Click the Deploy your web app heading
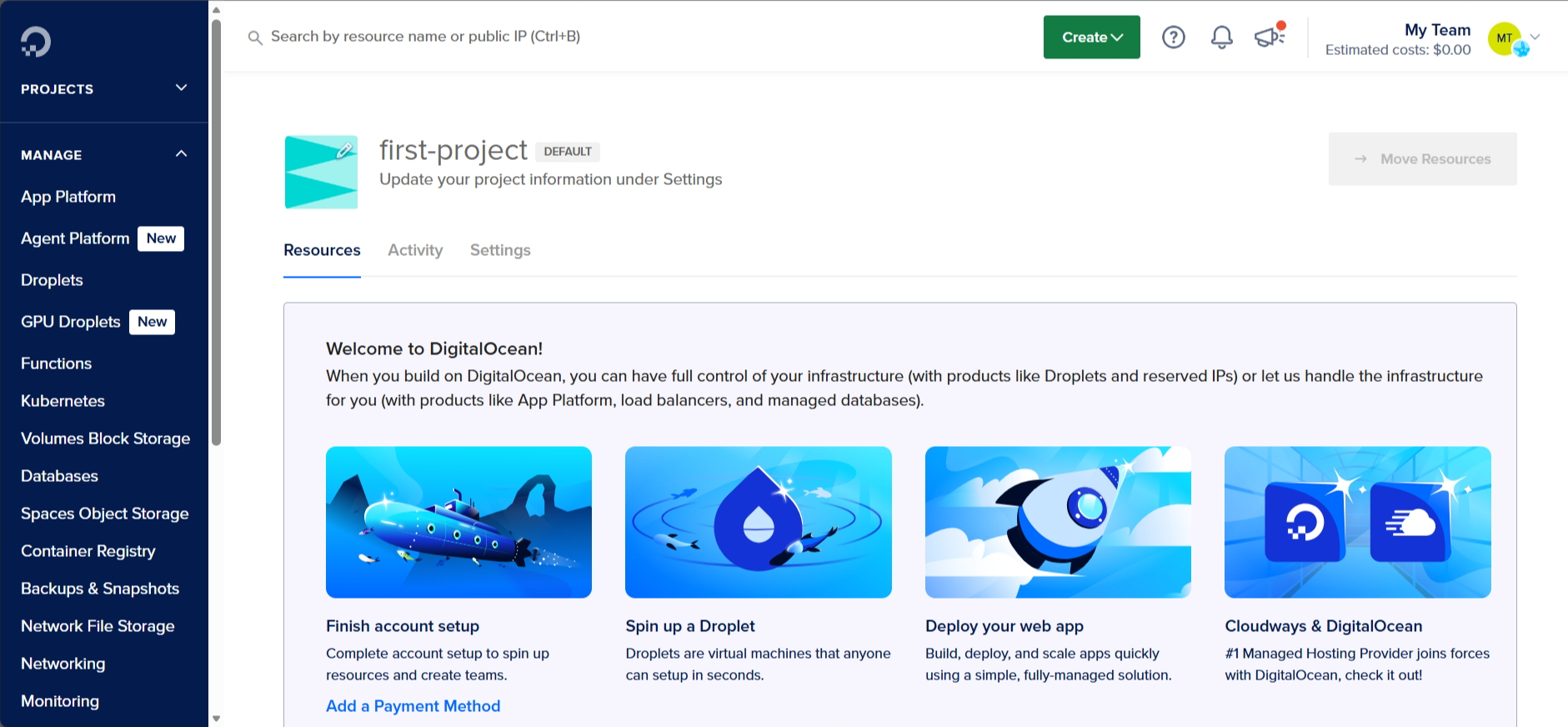This screenshot has width=1568, height=727. pos(1004,626)
